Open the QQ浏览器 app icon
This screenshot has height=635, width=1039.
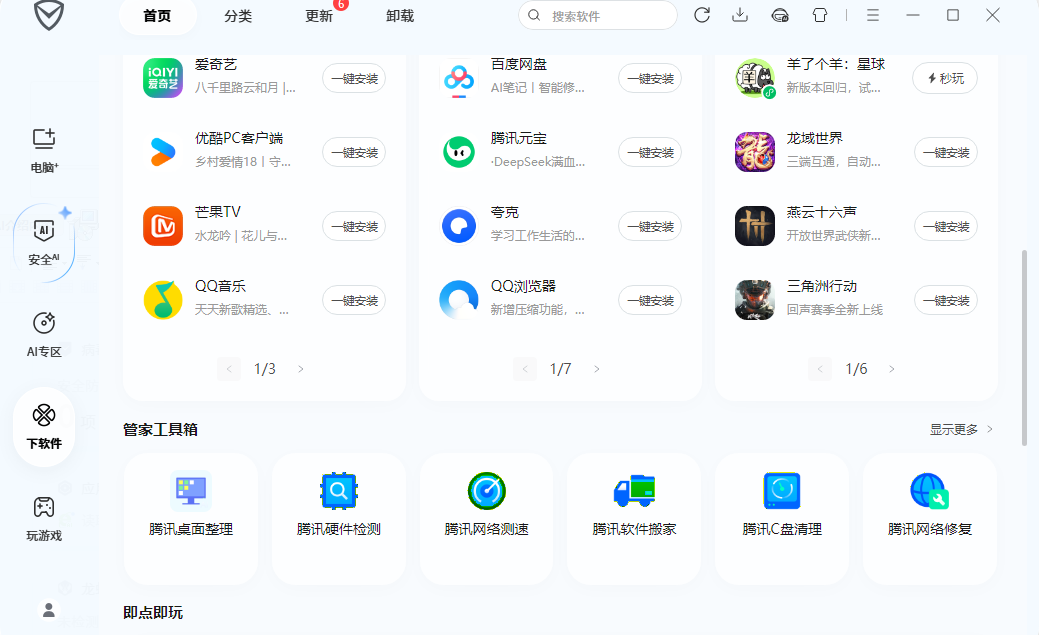tap(459, 300)
